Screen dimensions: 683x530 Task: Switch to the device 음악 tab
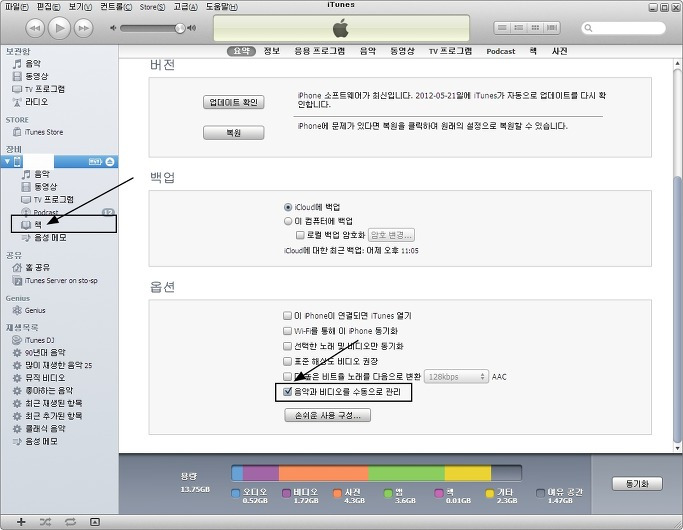[368, 51]
